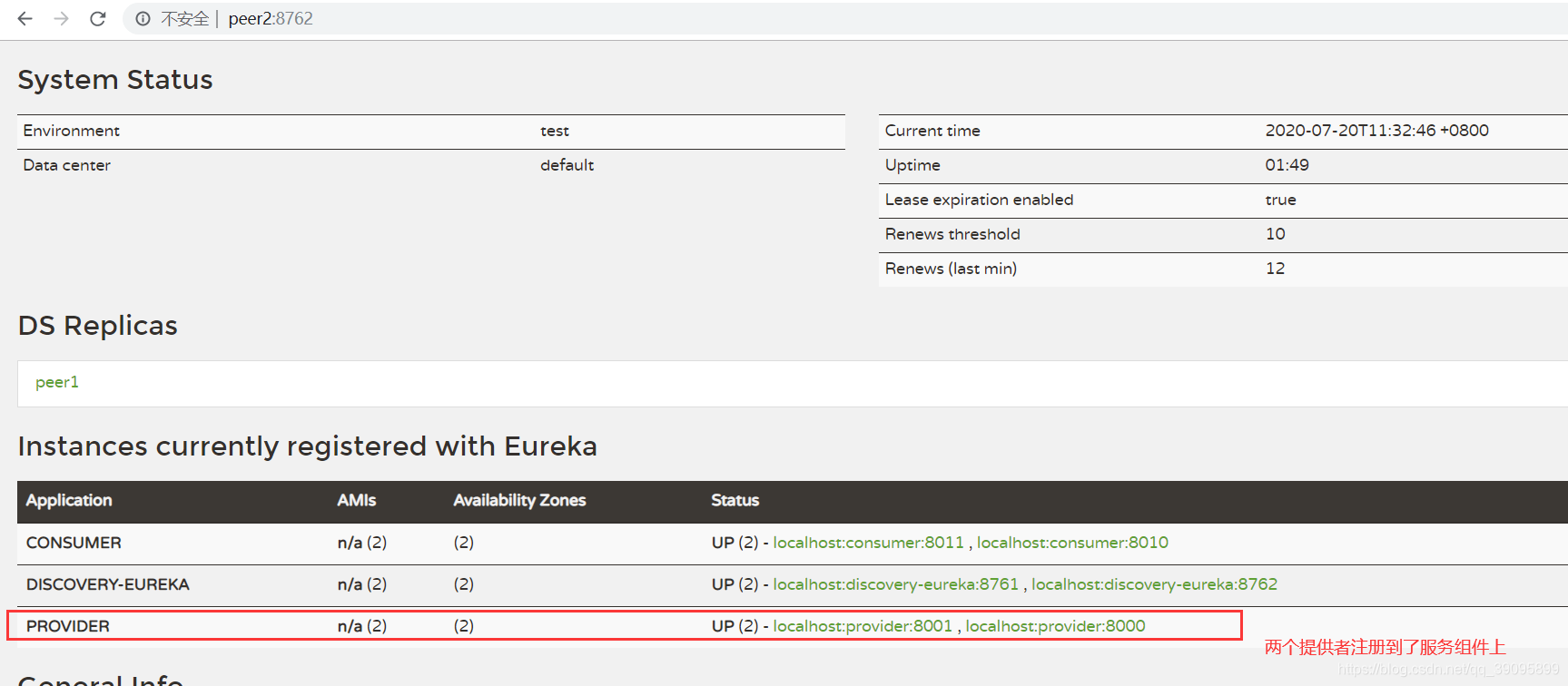Select 'Instances currently registered with Eureka' heading
The width and height of the screenshot is (1568, 686).
[308, 446]
